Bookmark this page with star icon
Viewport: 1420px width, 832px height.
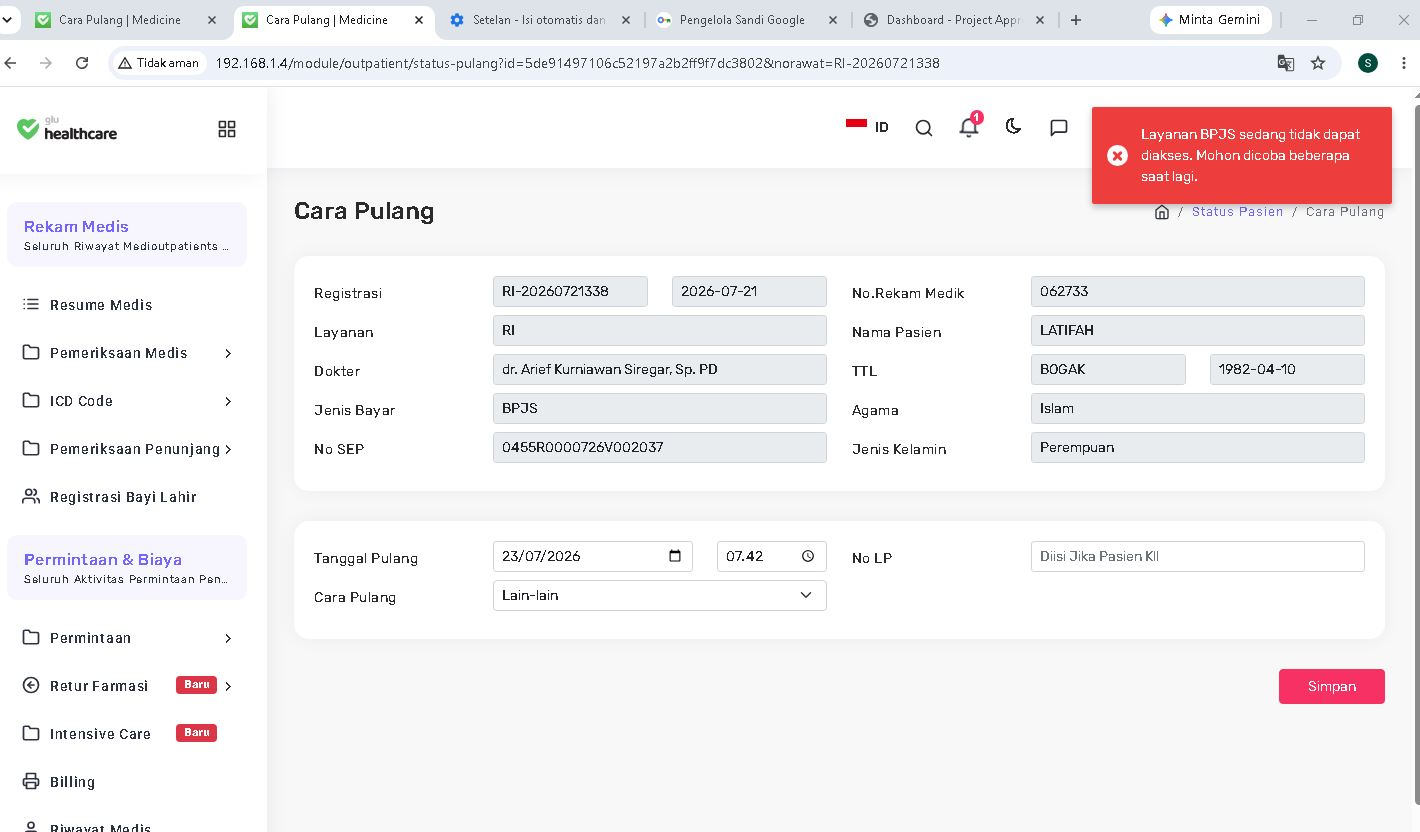pos(1318,63)
